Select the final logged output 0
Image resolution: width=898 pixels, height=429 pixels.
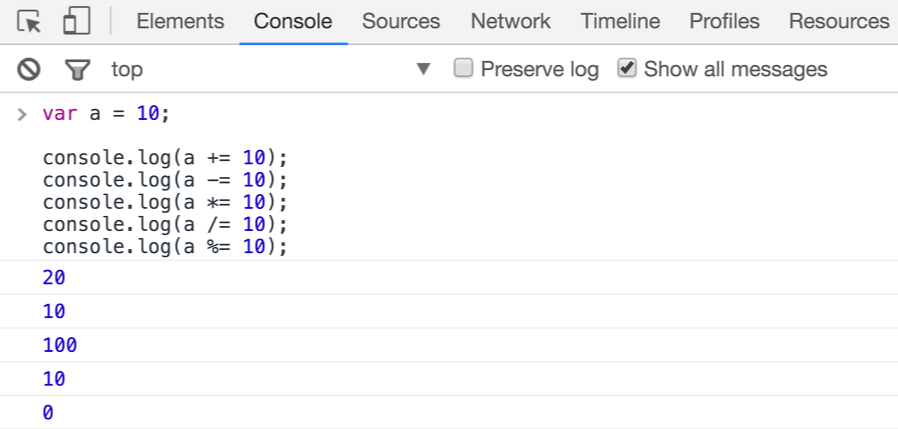click(x=48, y=412)
